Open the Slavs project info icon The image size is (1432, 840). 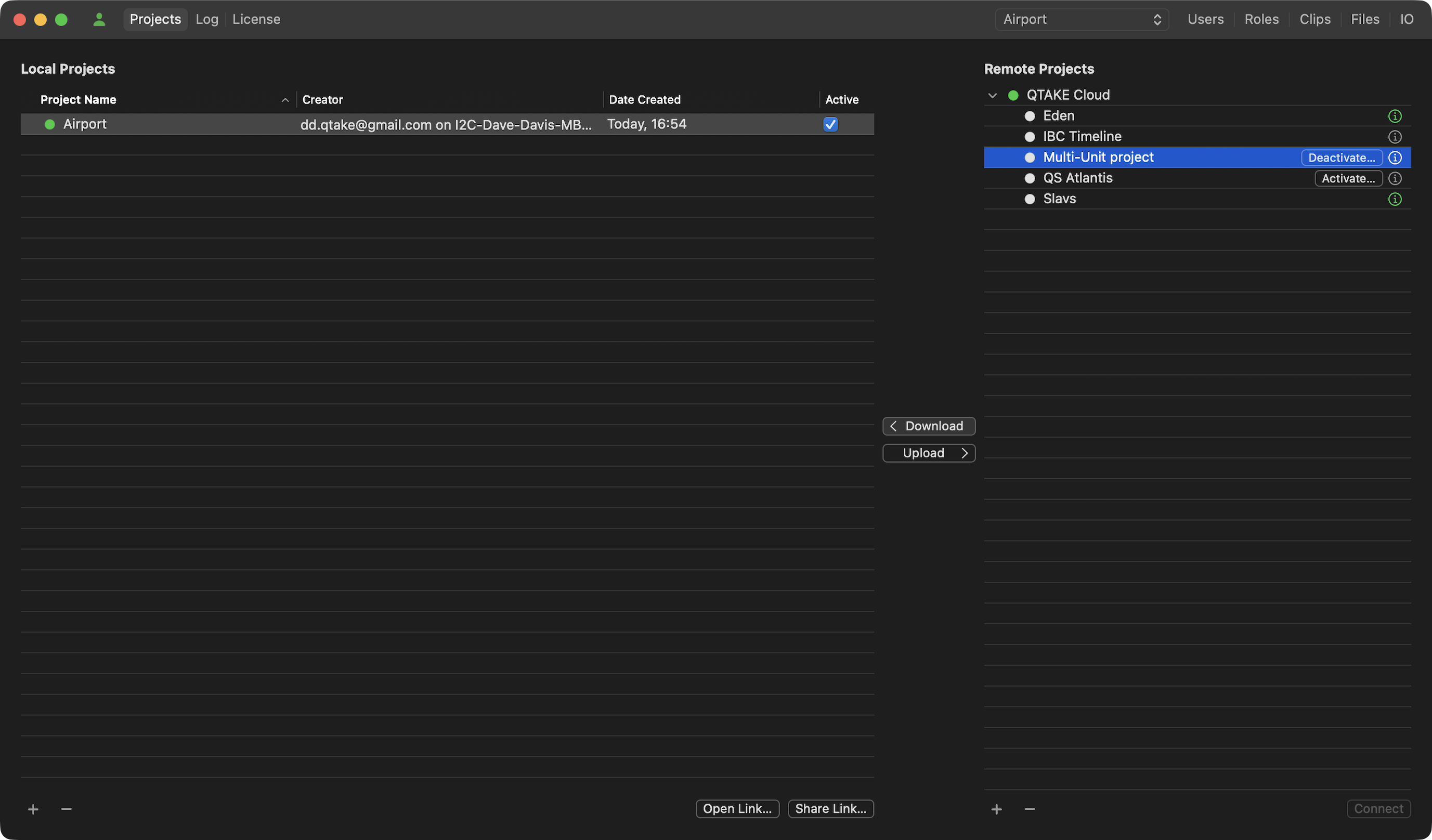coord(1395,200)
